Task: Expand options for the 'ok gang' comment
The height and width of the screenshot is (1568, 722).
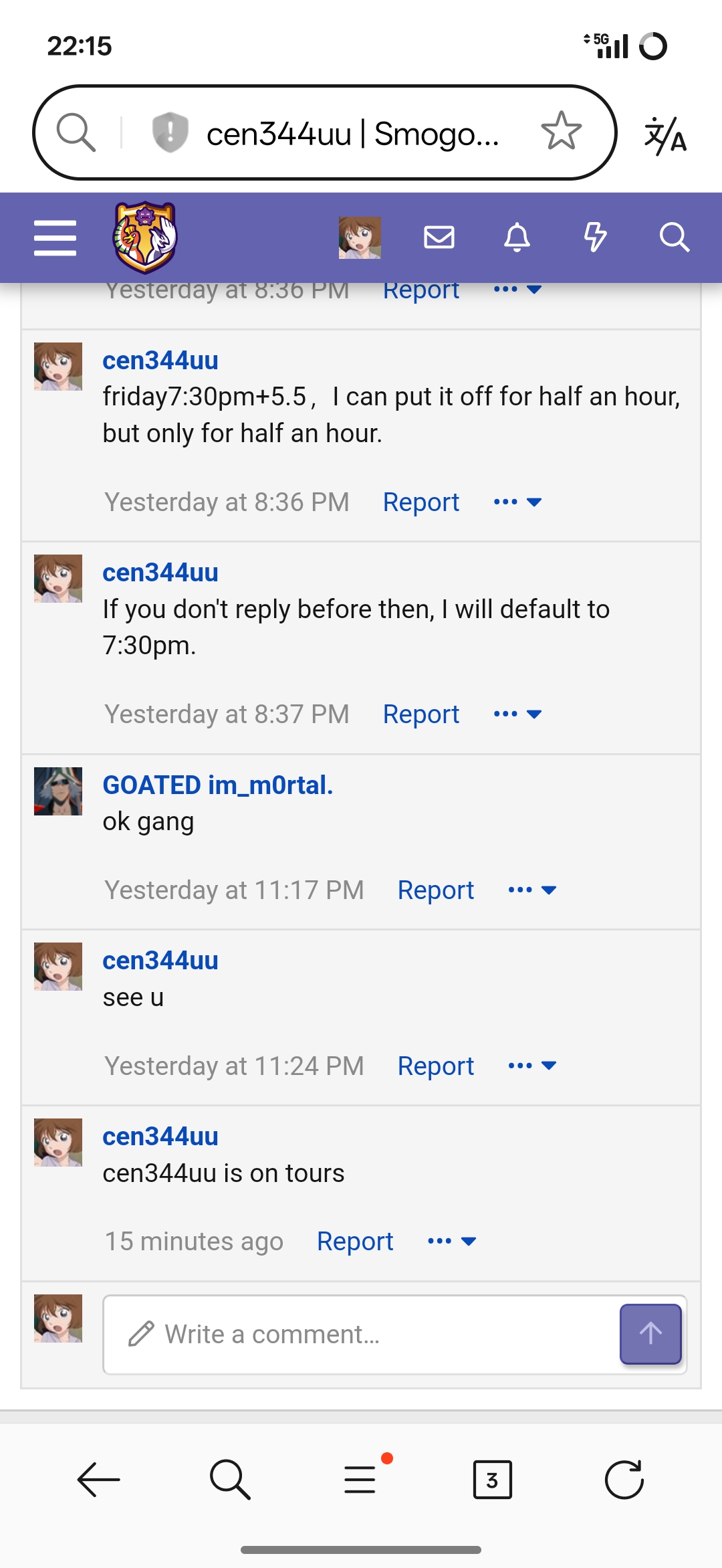Action: (x=532, y=890)
